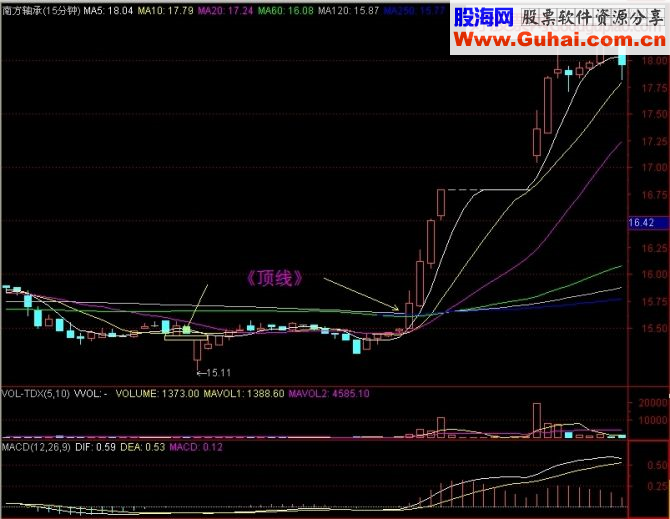Click the 10000 volume axis label
Image resolution: width=670 pixels, height=519 pixels.
point(653,420)
